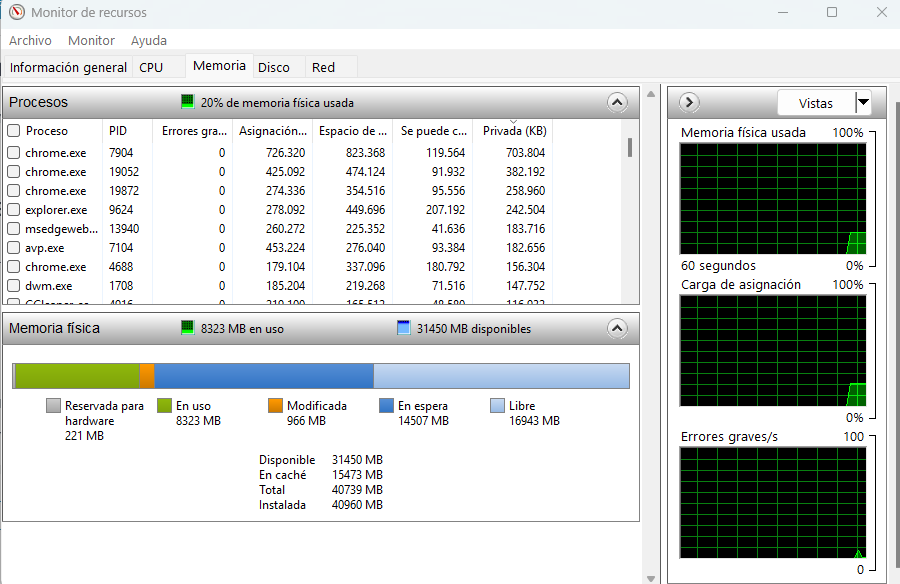Check the box for explorer.exe
Screen dimensions: 900x584
pyautogui.click(x=14, y=210)
